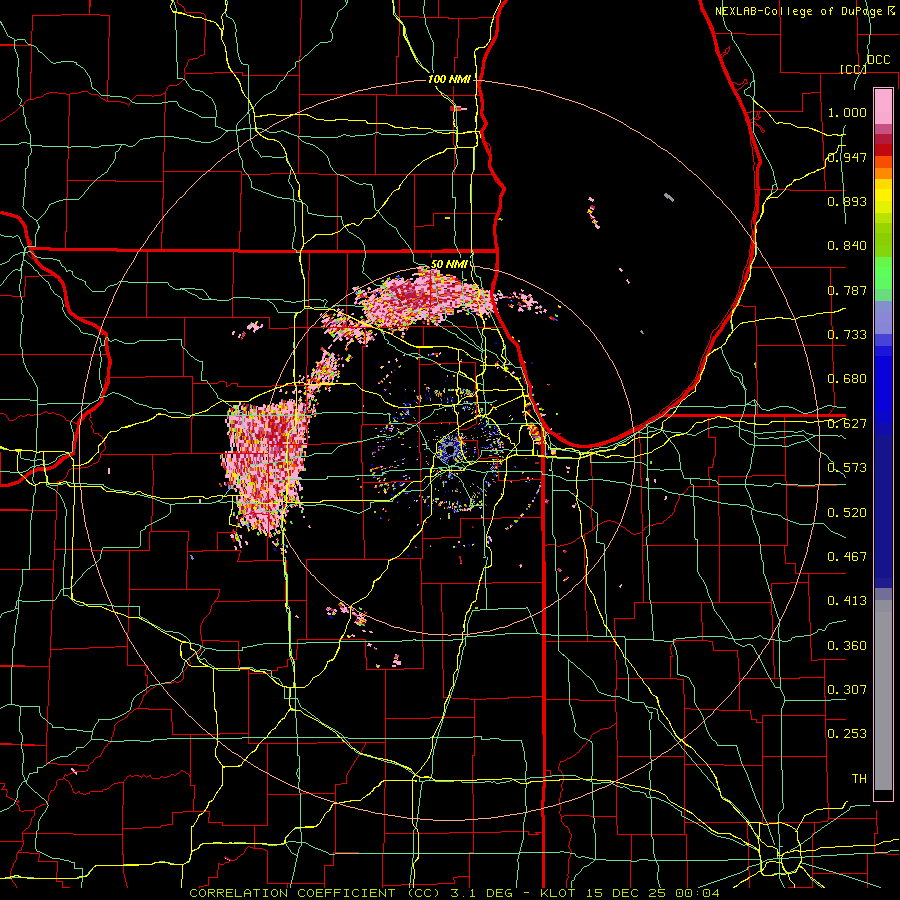Pick the gray color bar segment

[883, 695]
